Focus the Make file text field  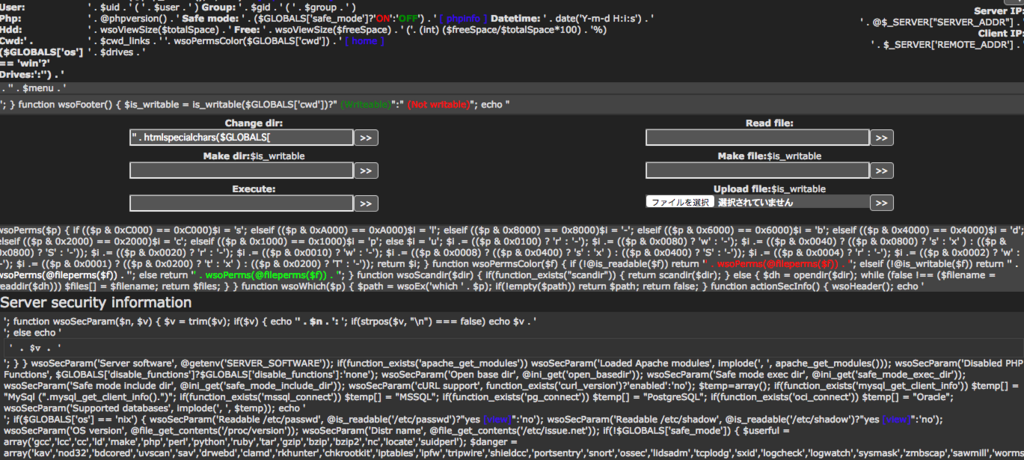click(758, 171)
